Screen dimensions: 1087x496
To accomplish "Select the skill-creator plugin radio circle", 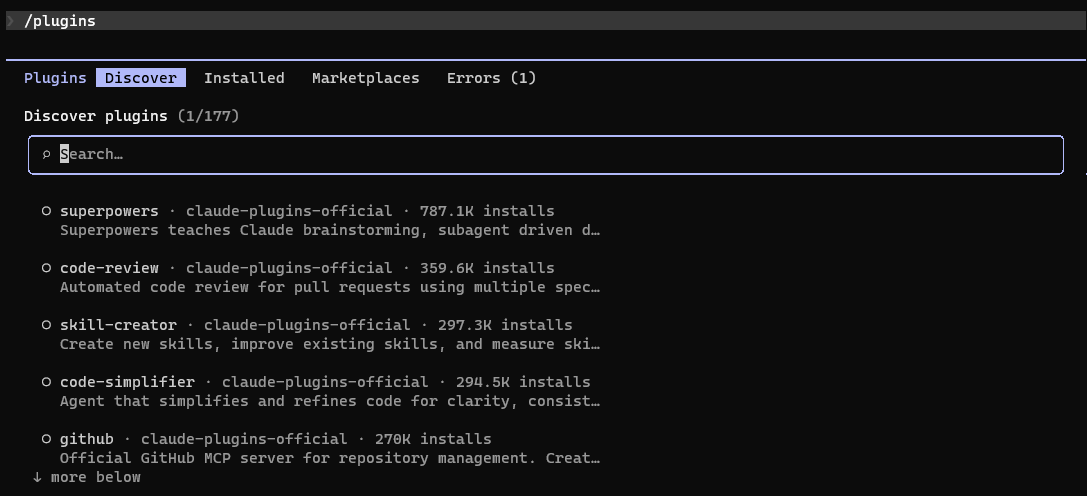I will coord(46,325).
